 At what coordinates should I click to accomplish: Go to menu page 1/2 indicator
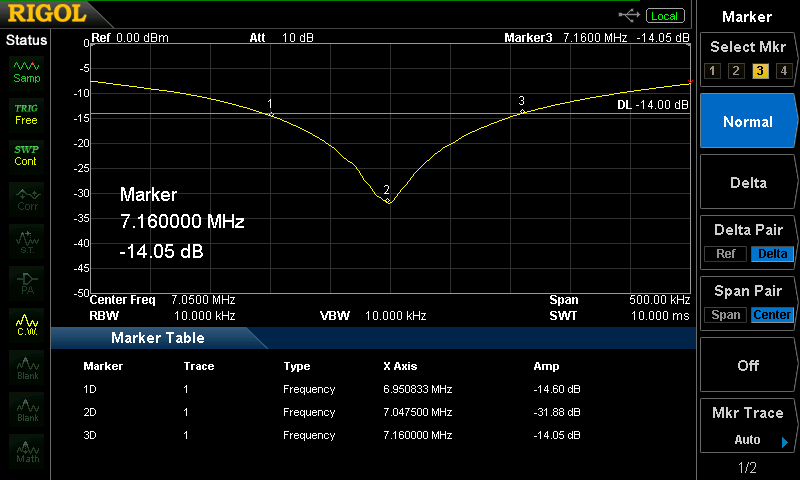point(747,467)
